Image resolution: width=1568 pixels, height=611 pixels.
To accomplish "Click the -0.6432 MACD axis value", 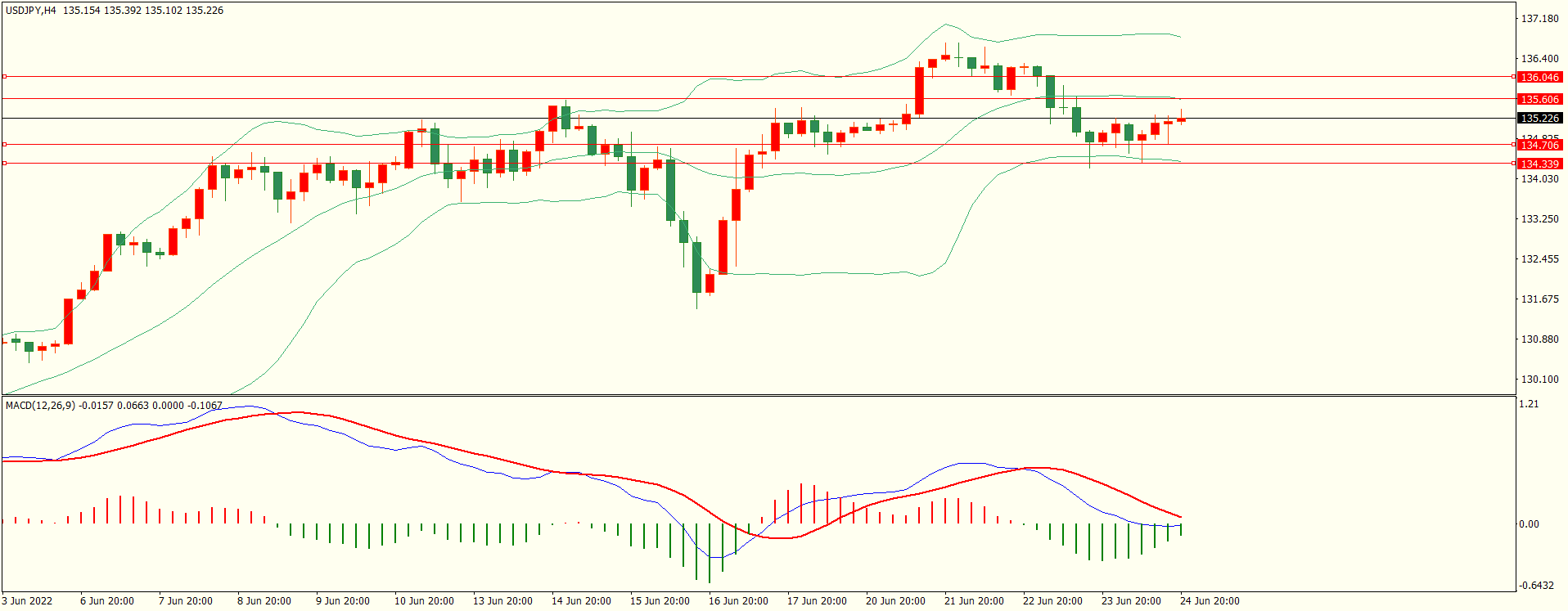I will 1536,585.
